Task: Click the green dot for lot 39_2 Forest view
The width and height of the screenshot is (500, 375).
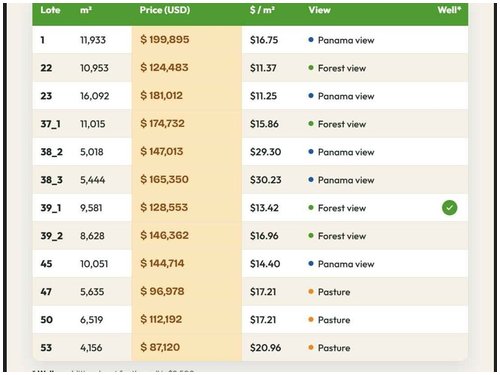Action: pyautogui.click(x=311, y=236)
